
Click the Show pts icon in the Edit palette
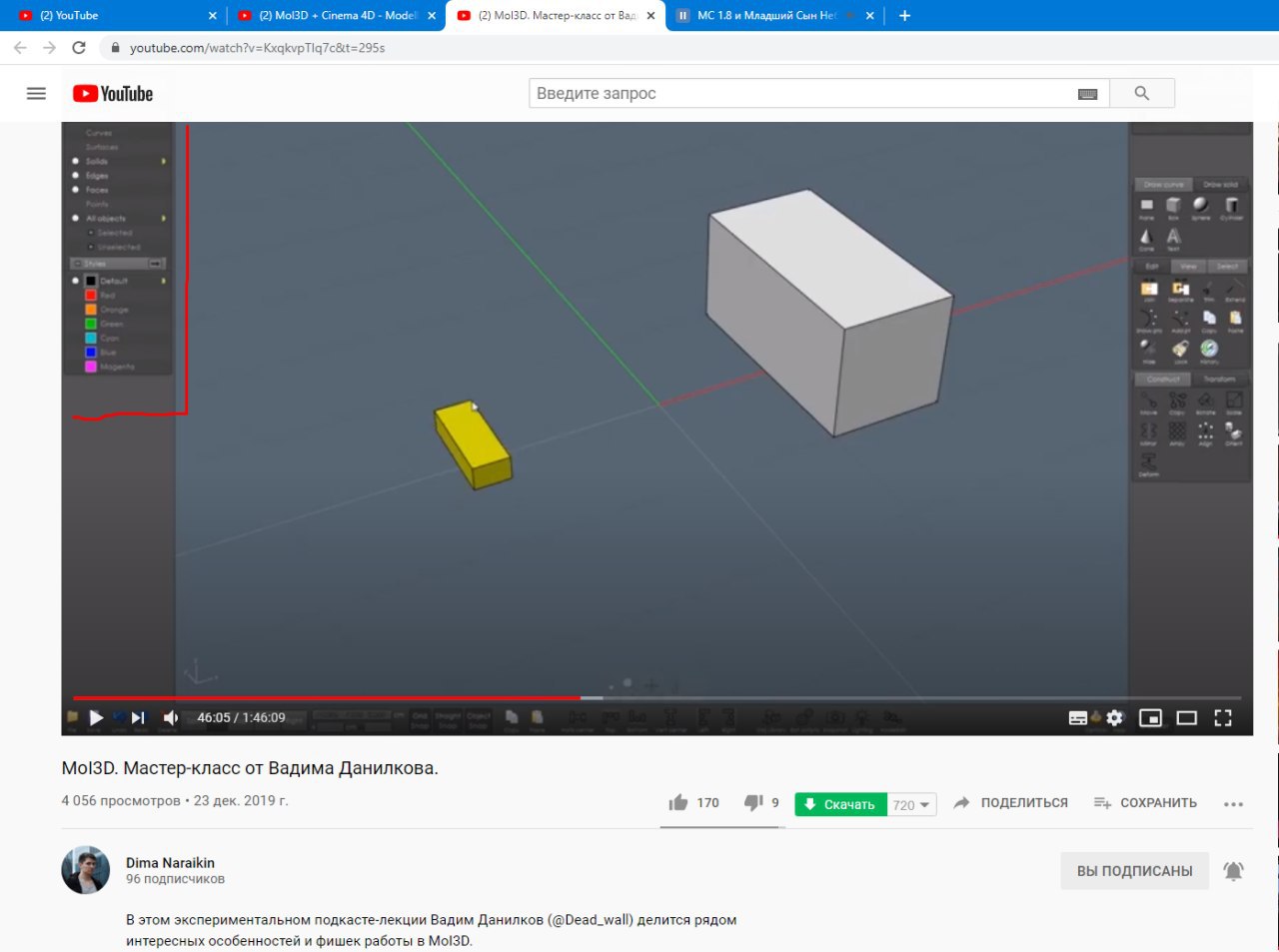(x=1148, y=321)
